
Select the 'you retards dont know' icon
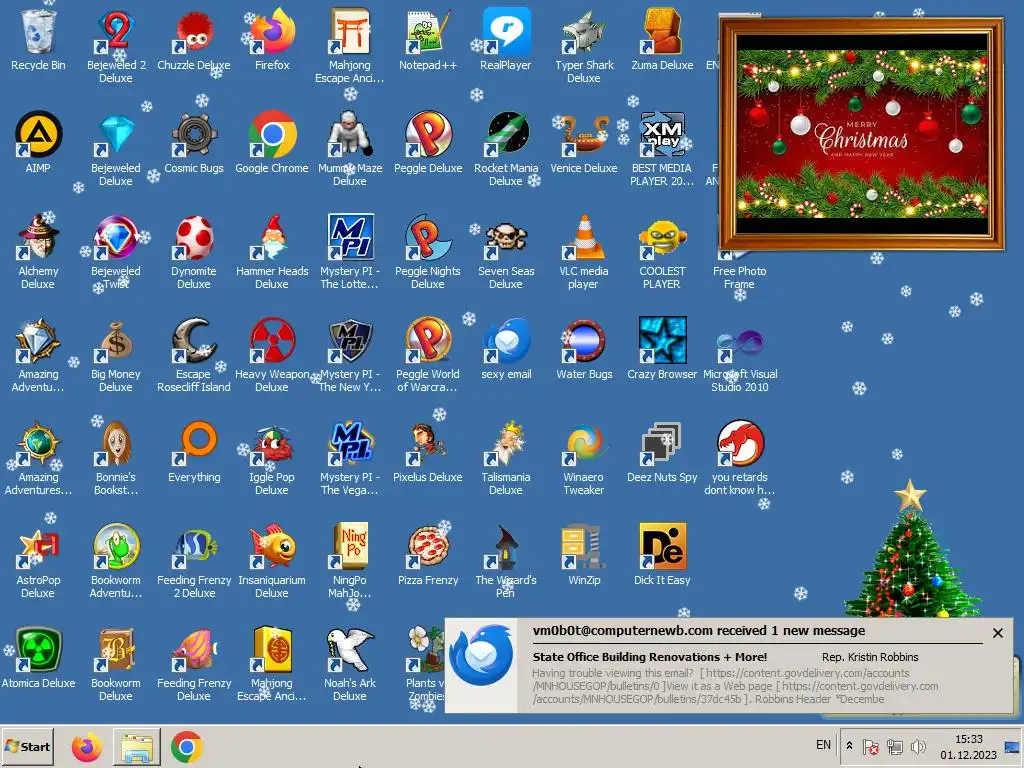740,458
